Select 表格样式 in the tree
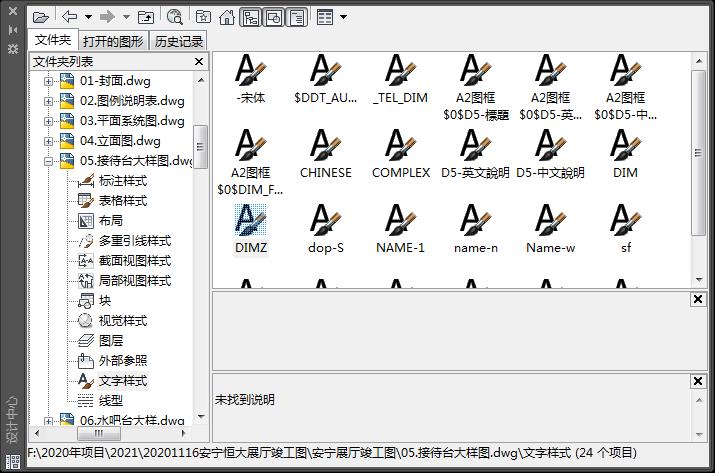Screen dimensions: 715x473 coord(123,201)
